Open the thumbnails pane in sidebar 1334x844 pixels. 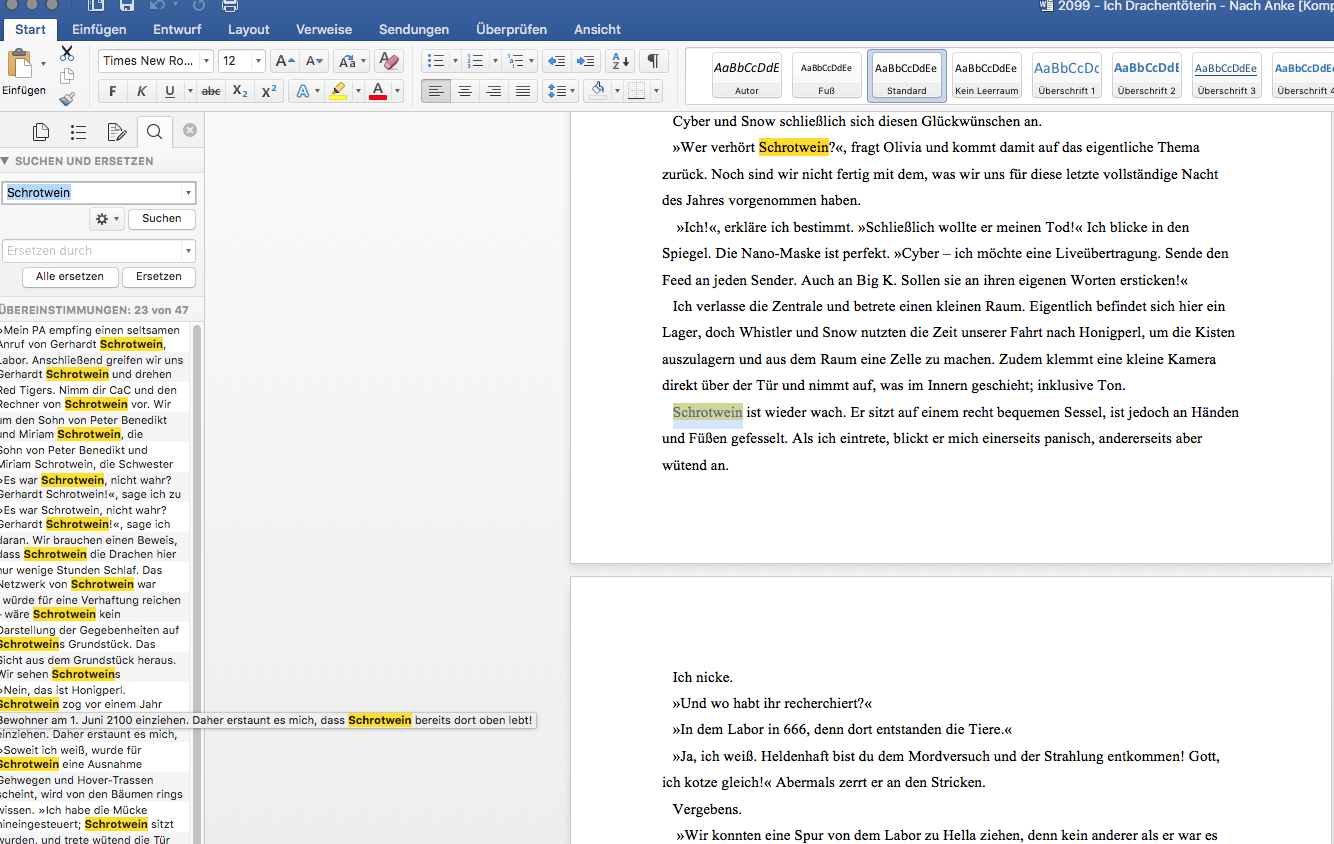(x=41, y=132)
